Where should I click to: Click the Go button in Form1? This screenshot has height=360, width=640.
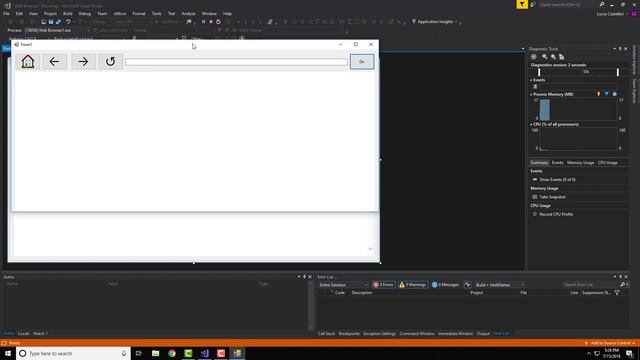coord(362,62)
